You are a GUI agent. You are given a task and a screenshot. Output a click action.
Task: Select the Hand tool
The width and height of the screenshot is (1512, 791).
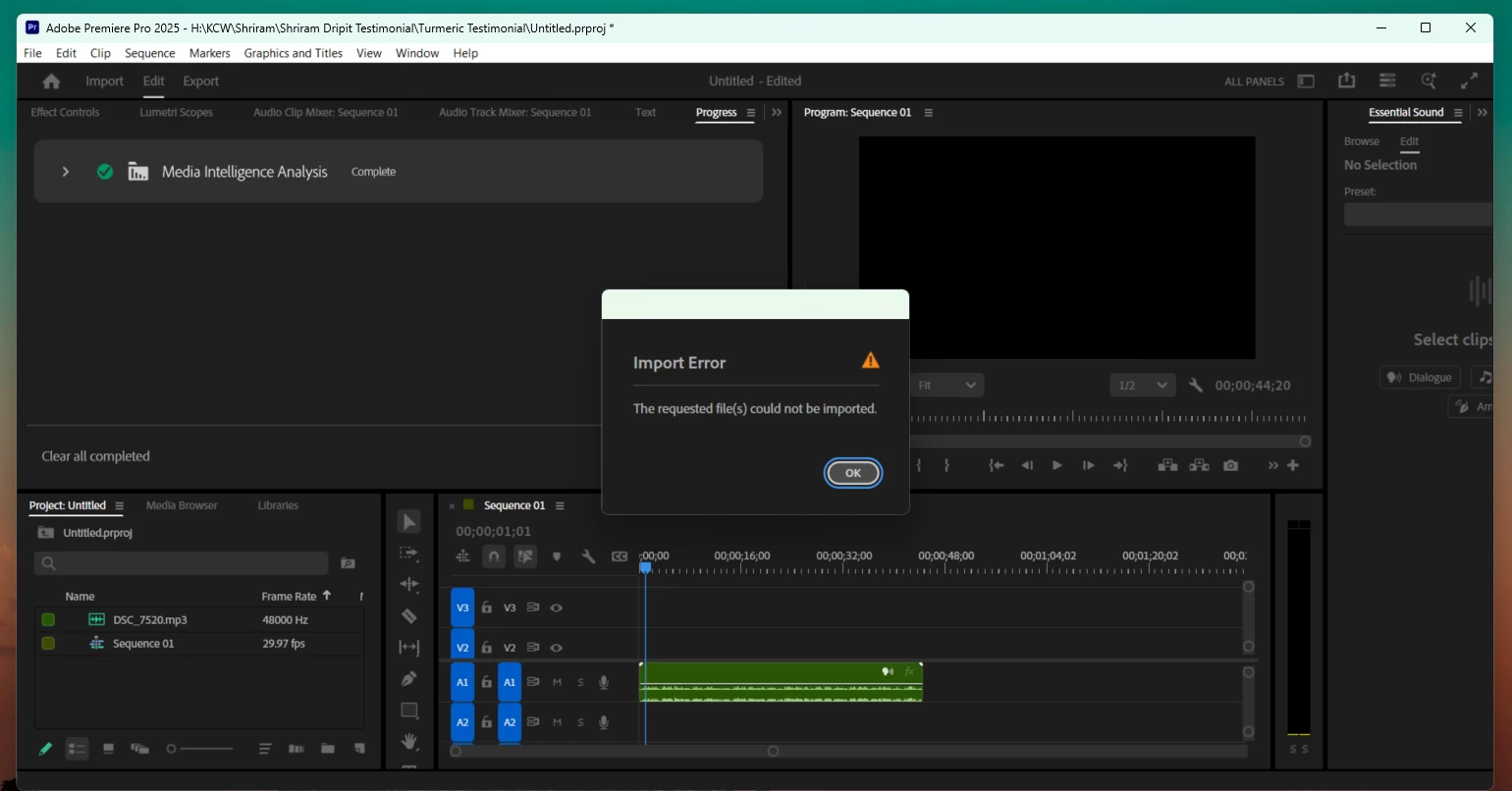point(409,741)
